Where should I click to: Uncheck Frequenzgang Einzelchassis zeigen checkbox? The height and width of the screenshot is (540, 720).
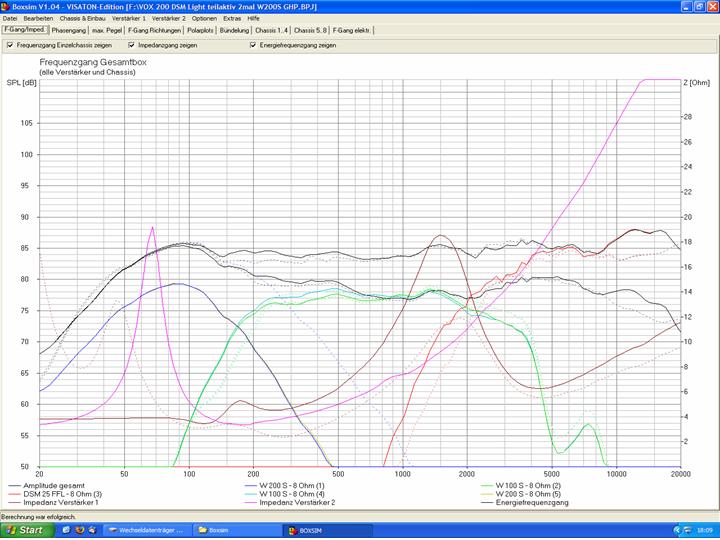pyautogui.click(x=9, y=45)
